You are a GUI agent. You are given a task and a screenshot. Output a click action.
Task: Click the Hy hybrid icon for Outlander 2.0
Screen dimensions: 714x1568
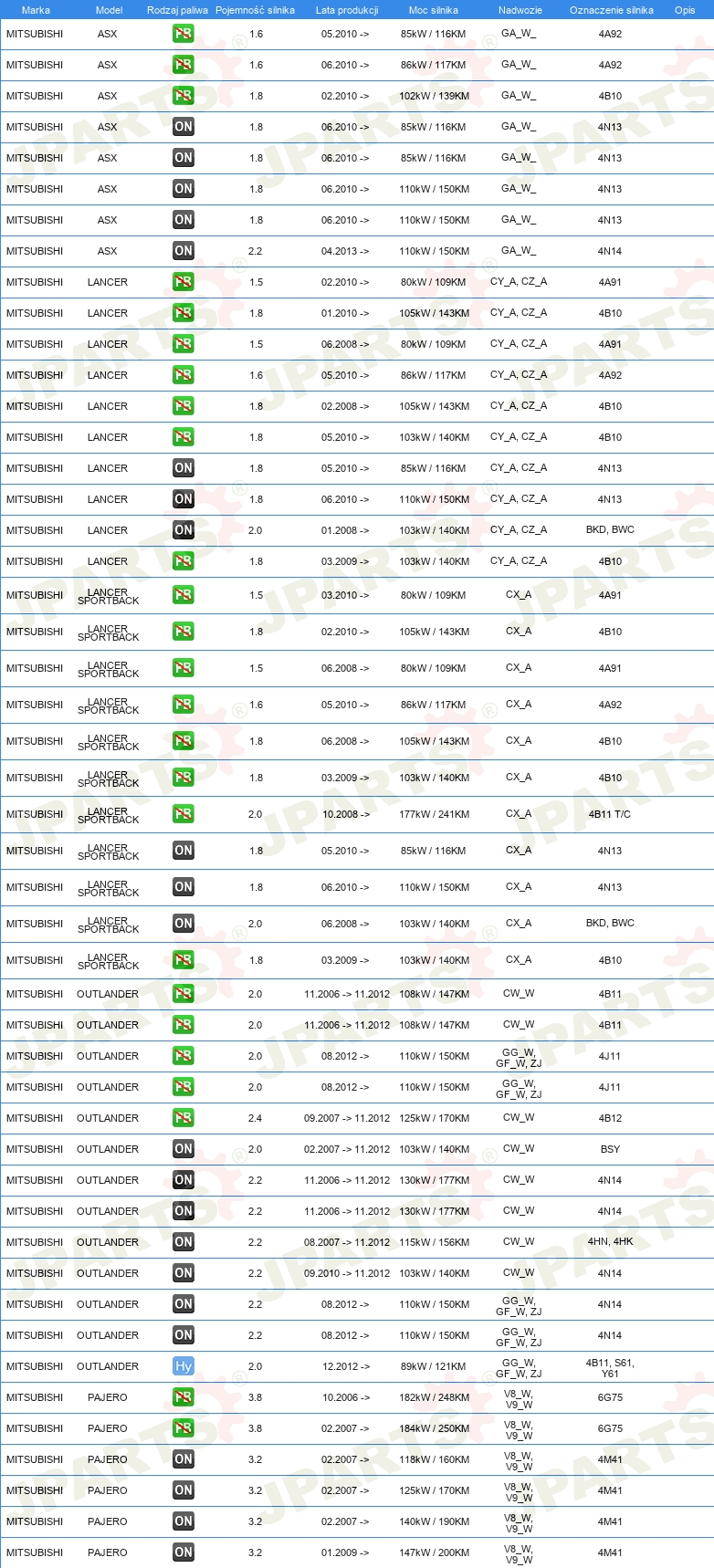pyautogui.click(x=184, y=1366)
